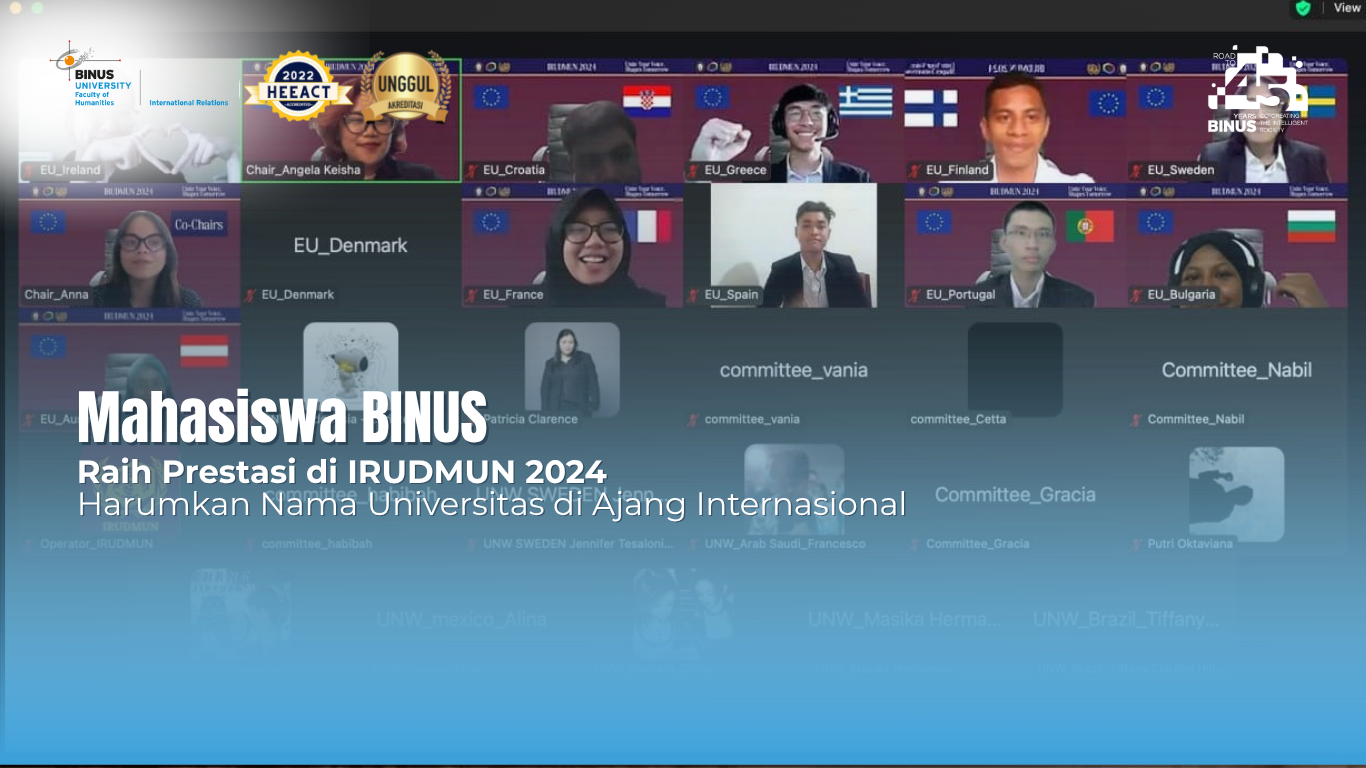Click the muted mic icon beside committee_vania
The image size is (1366, 768).
pyautogui.click(x=693, y=420)
